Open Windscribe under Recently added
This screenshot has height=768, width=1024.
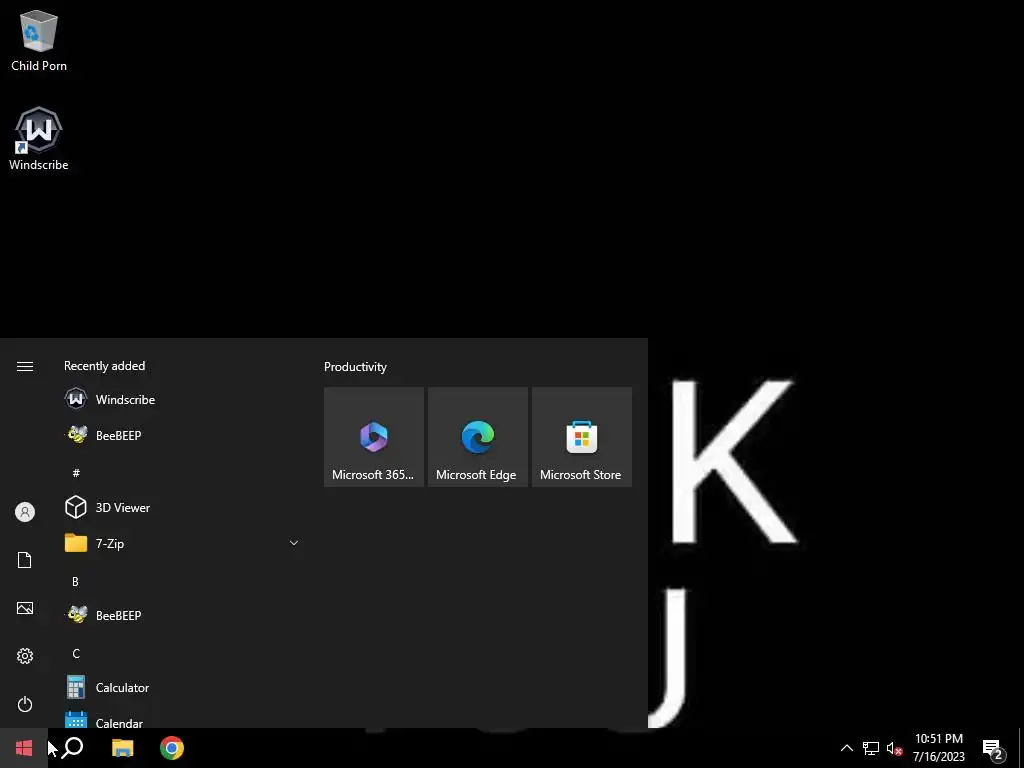(x=183, y=399)
